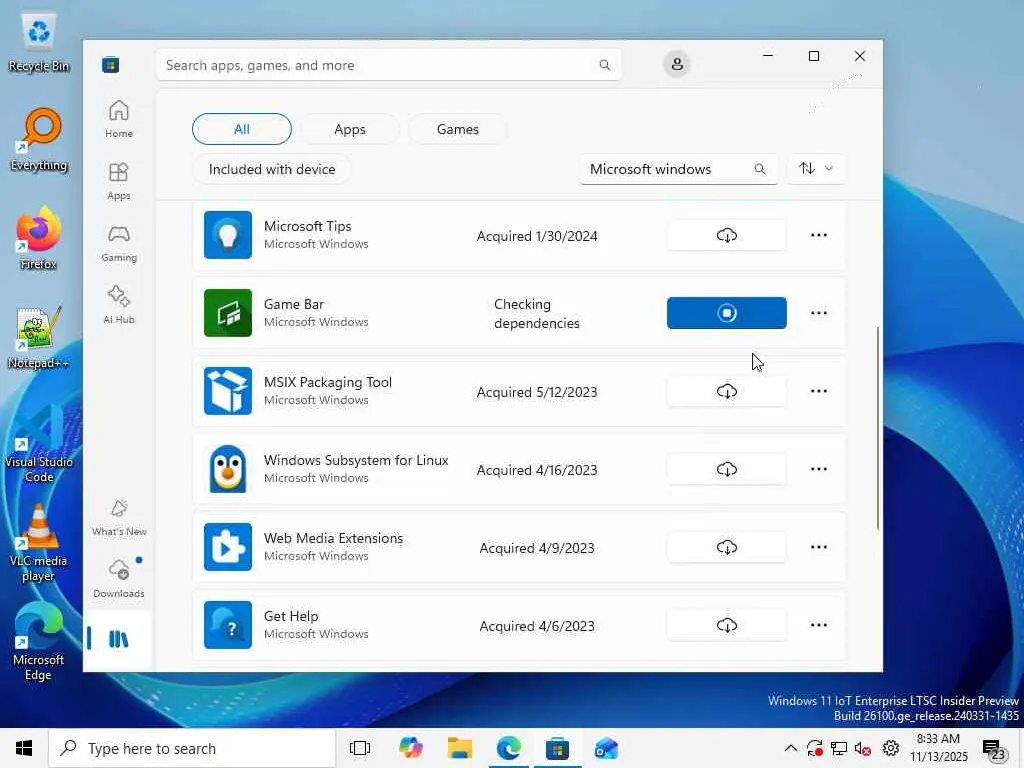Image resolution: width=1024 pixels, height=768 pixels.
Task: Open the Windows Subsystem for Linux title
Action: pos(356,460)
